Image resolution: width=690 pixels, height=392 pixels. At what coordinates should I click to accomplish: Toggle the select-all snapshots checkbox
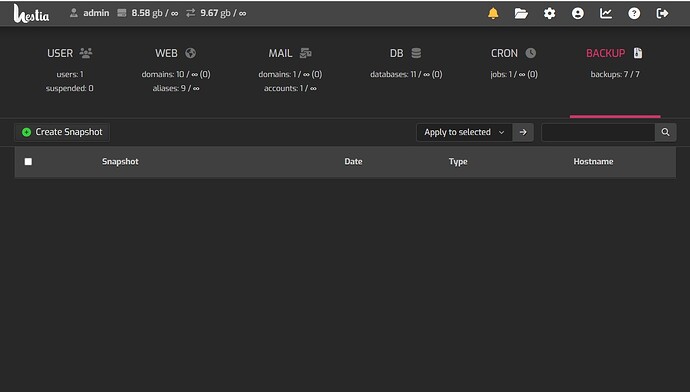(28, 161)
